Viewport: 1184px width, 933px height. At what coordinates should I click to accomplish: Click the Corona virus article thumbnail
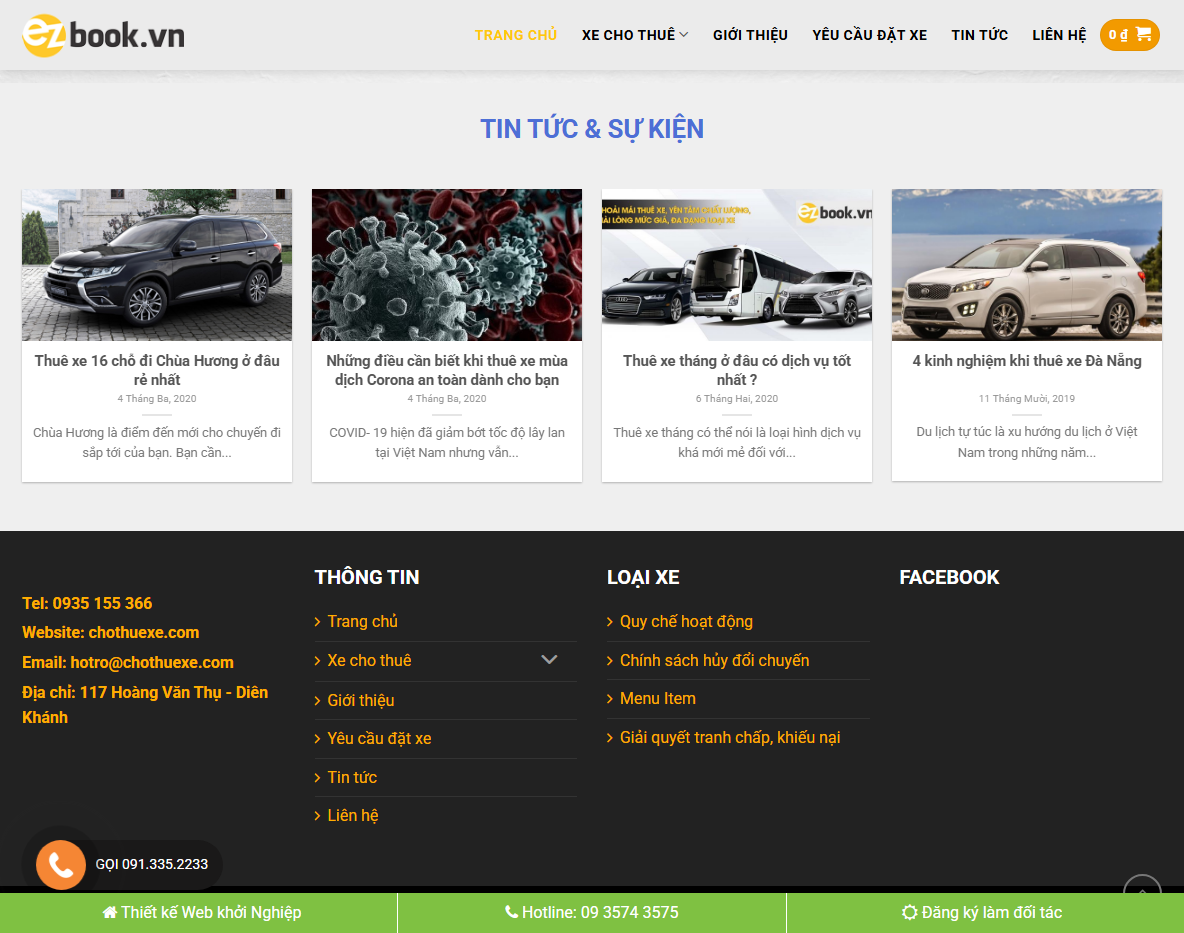click(446, 264)
